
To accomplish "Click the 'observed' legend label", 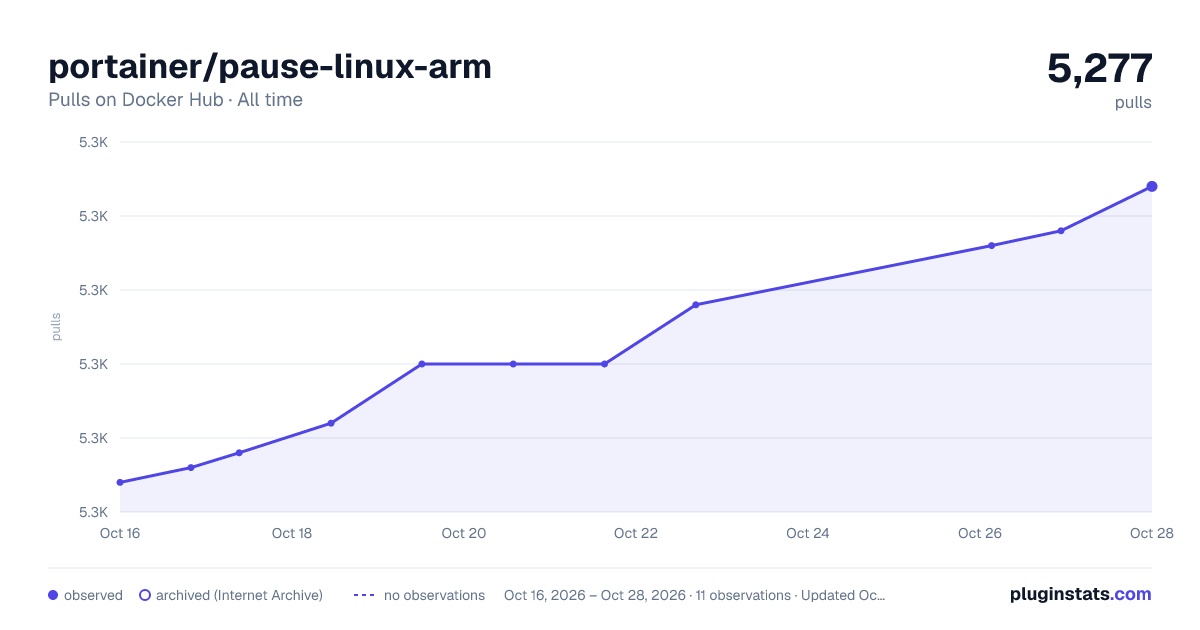I will pyautogui.click(x=93, y=595).
